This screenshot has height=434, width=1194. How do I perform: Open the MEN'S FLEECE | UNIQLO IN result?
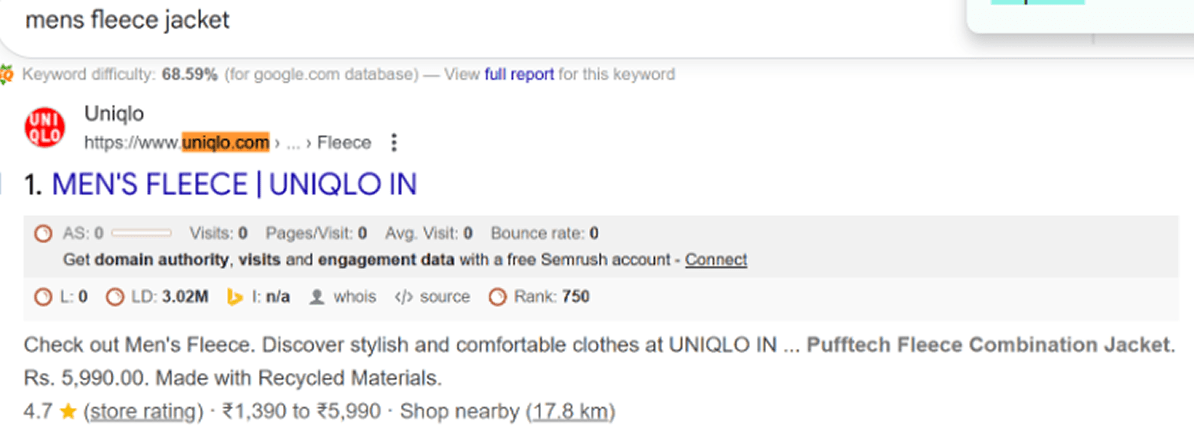234,184
